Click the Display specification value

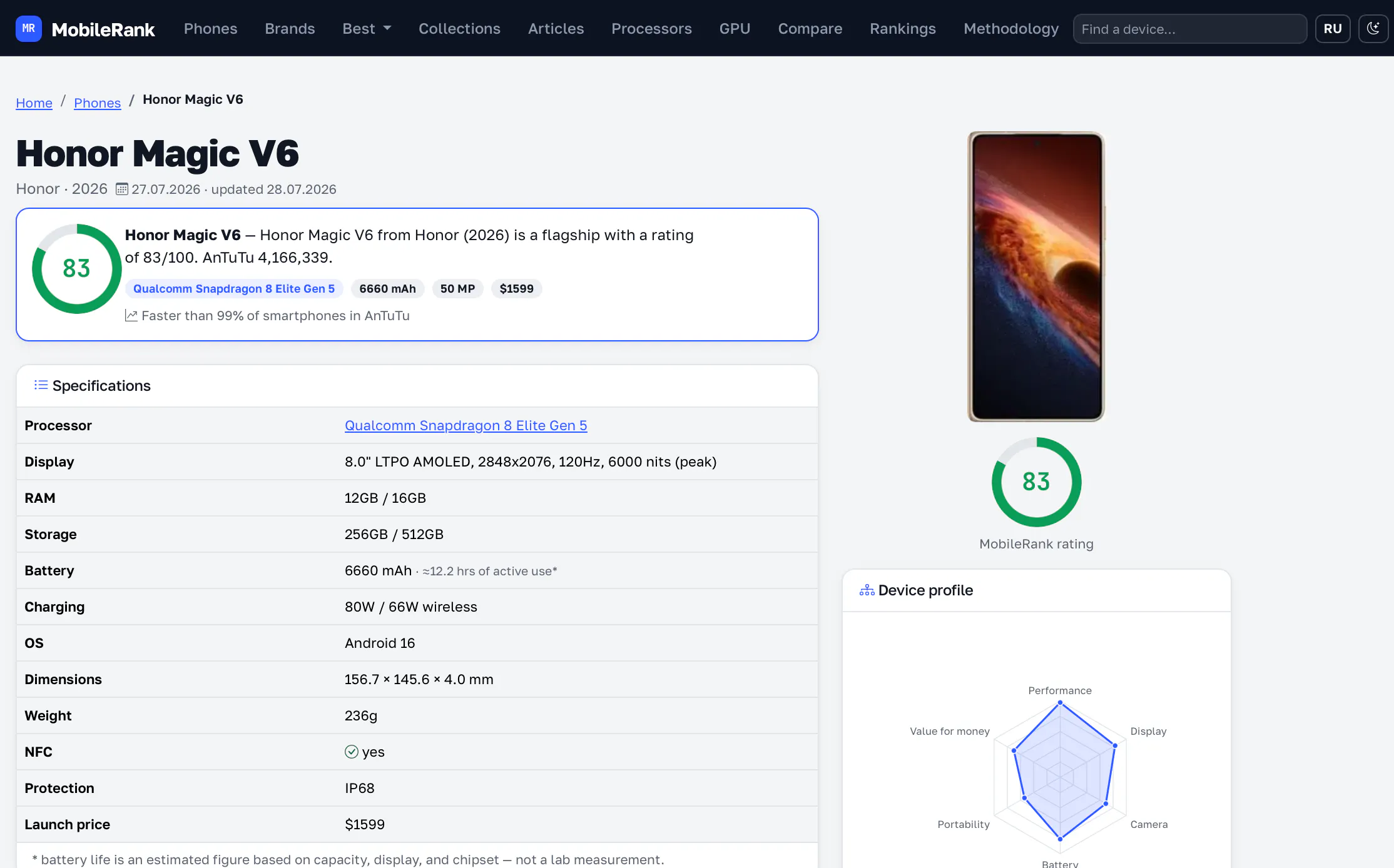click(x=531, y=462)
